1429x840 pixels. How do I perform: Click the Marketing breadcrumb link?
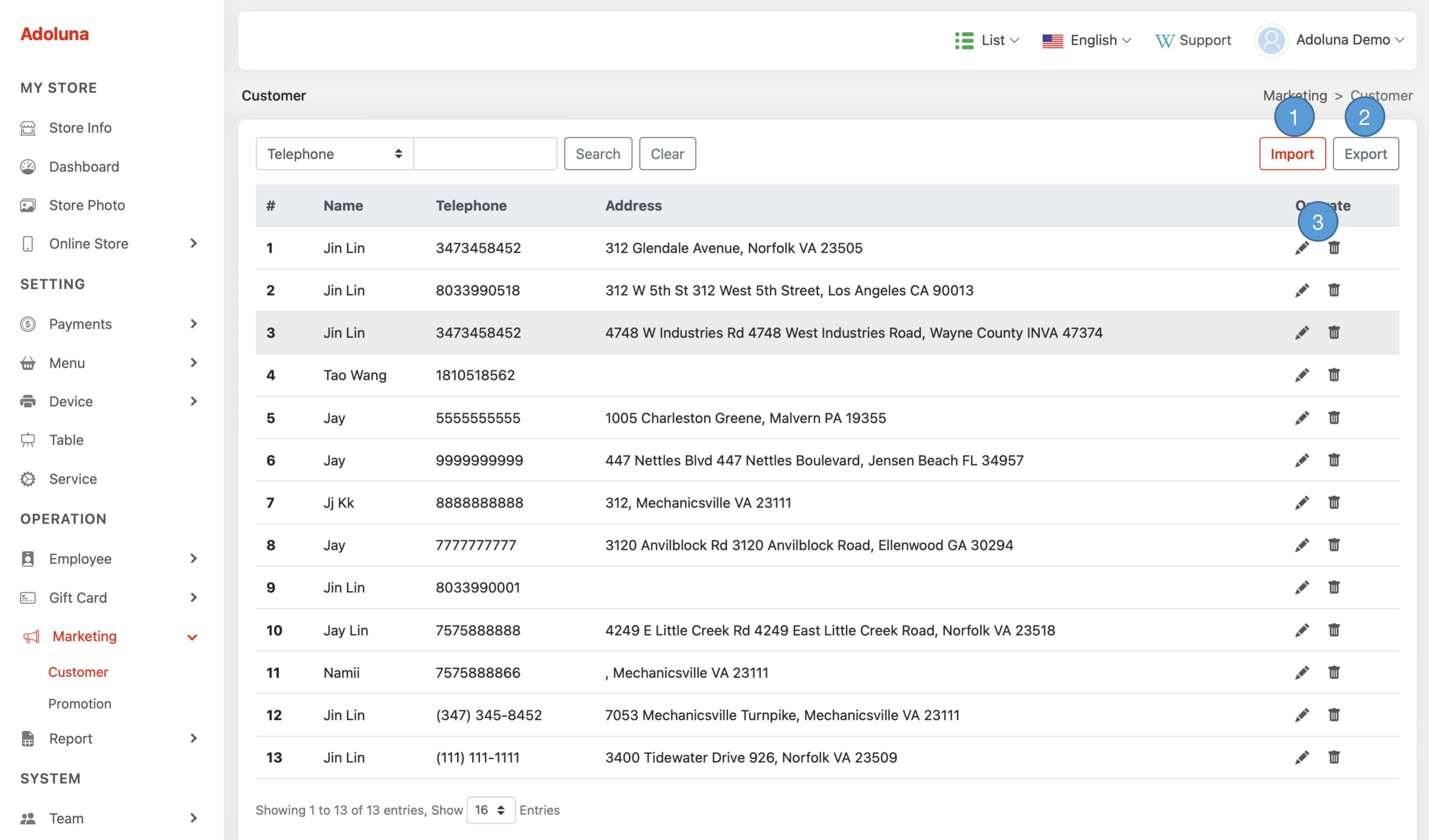[x=1295, y=95]
